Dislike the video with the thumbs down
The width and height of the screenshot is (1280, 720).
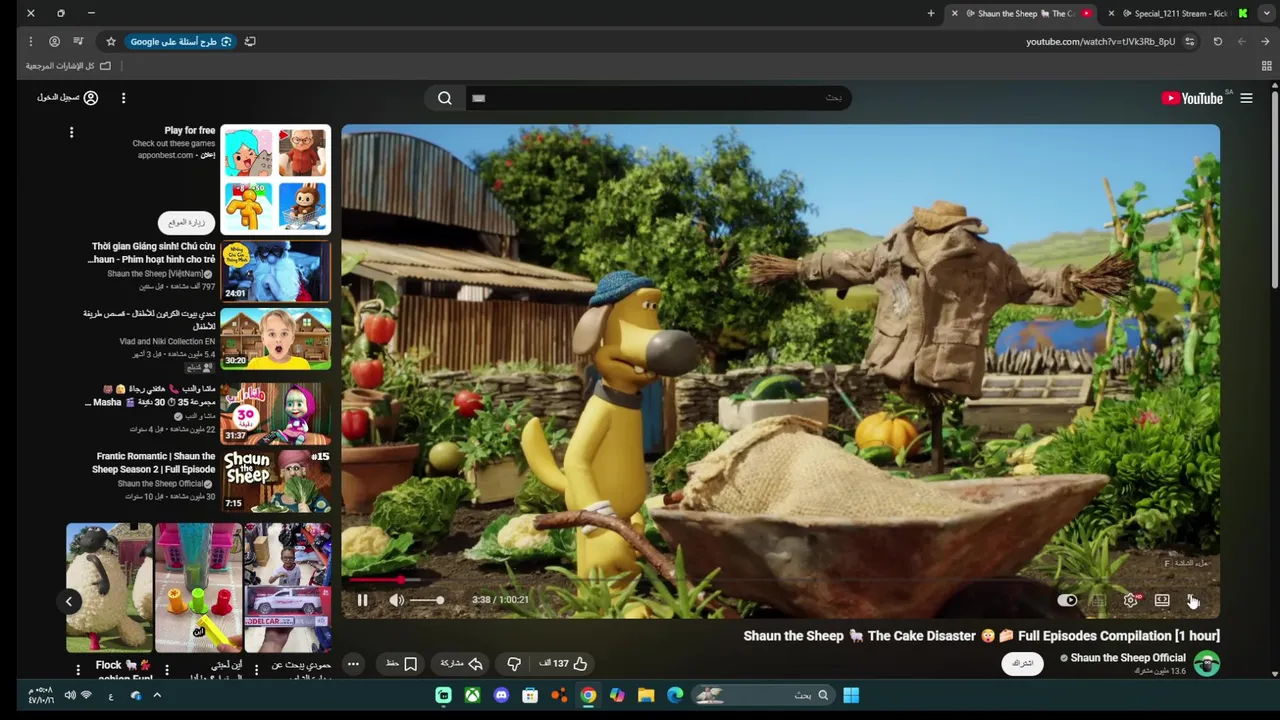point(514,664)
